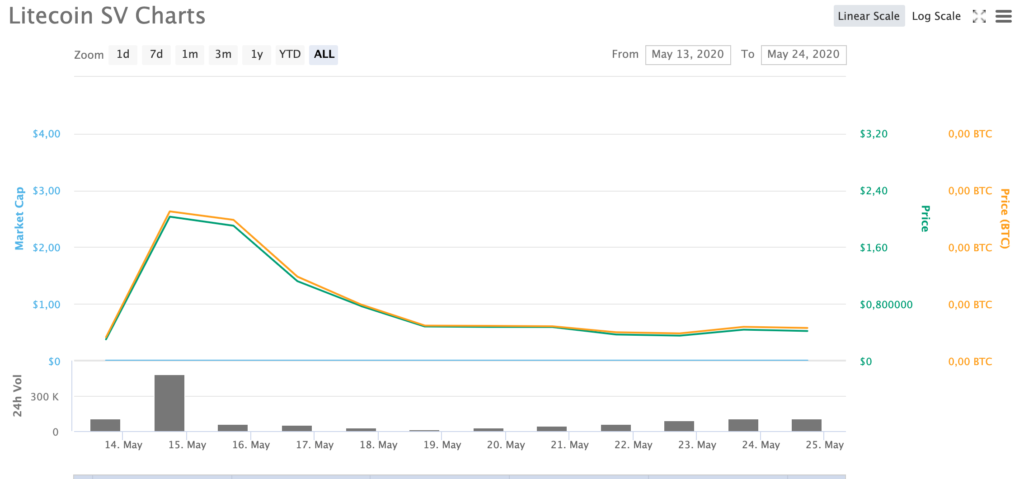Click the $4,00 market cap axis label
This screenshot has width=1024, height=479.
46,134
